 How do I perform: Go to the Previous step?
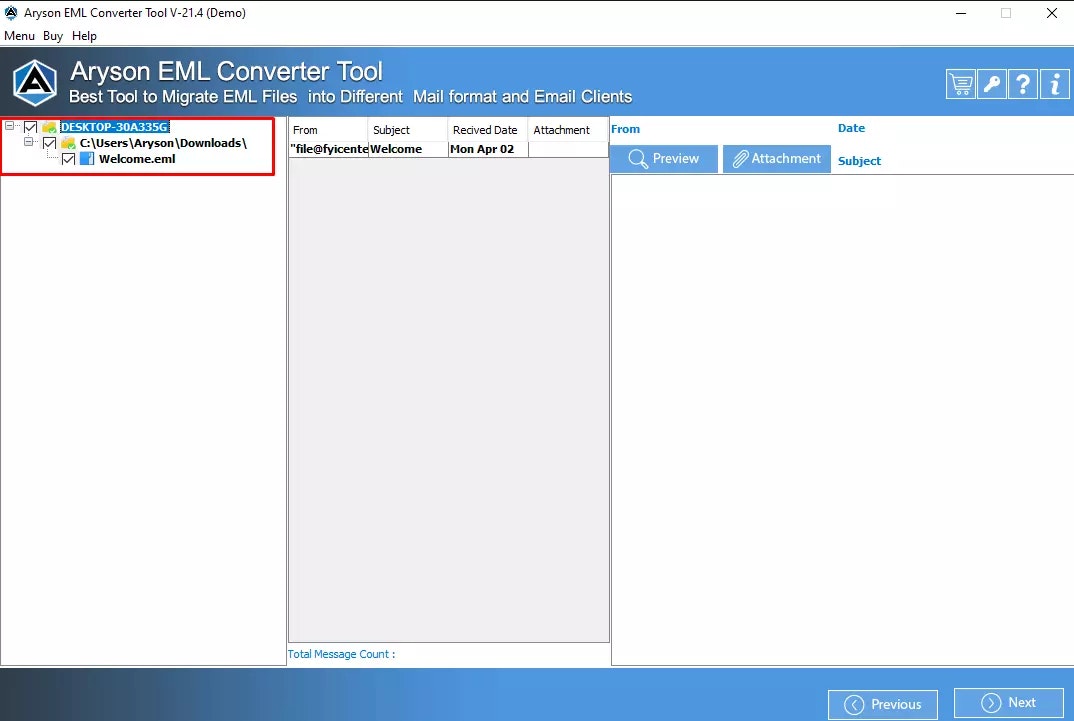coord(883,704)
